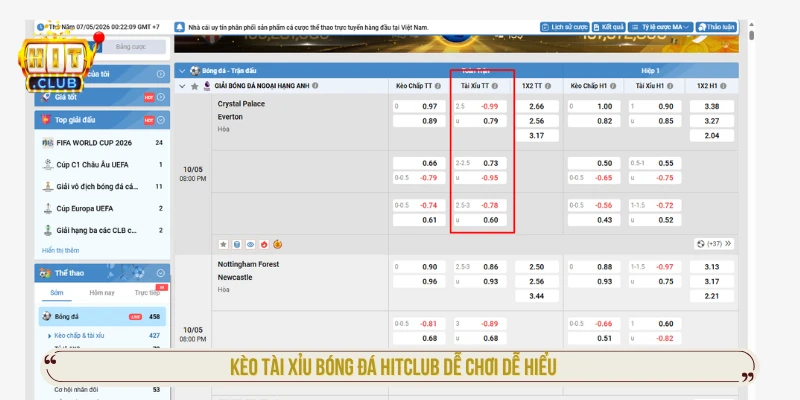Expand the 'của tôi' panel arrow
The height and width of the screenshot is (400, 800).
coord(161,74)
